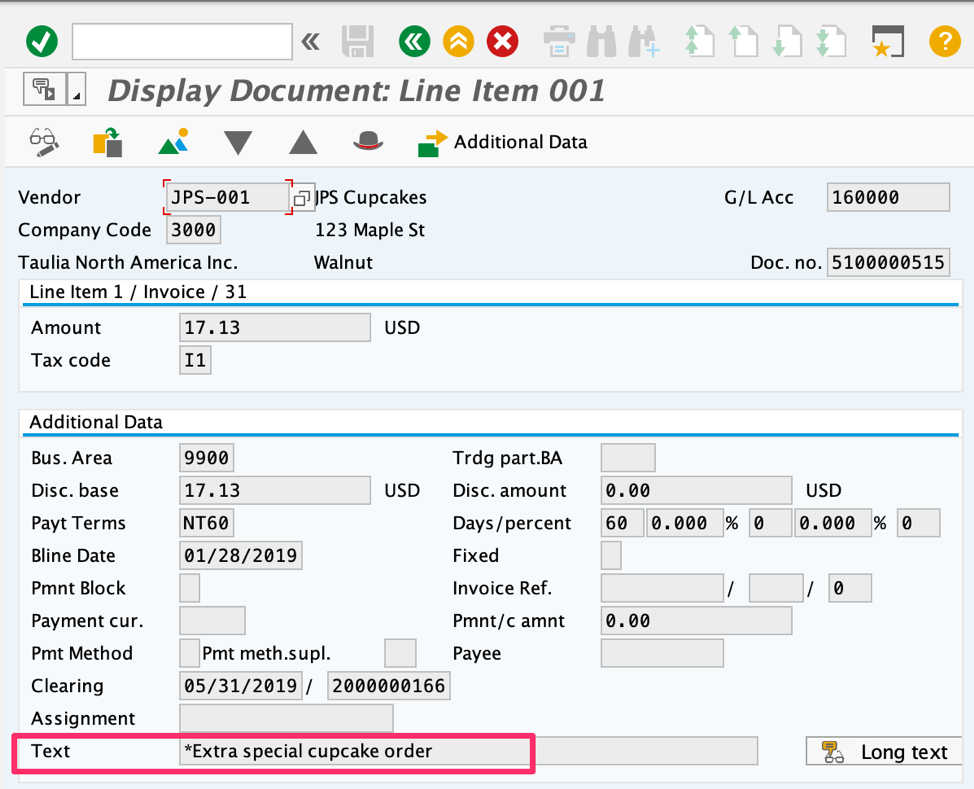Collapse the command field with double chevron
Viewport: 974px width, 789px height.
(x=311, y=42)
